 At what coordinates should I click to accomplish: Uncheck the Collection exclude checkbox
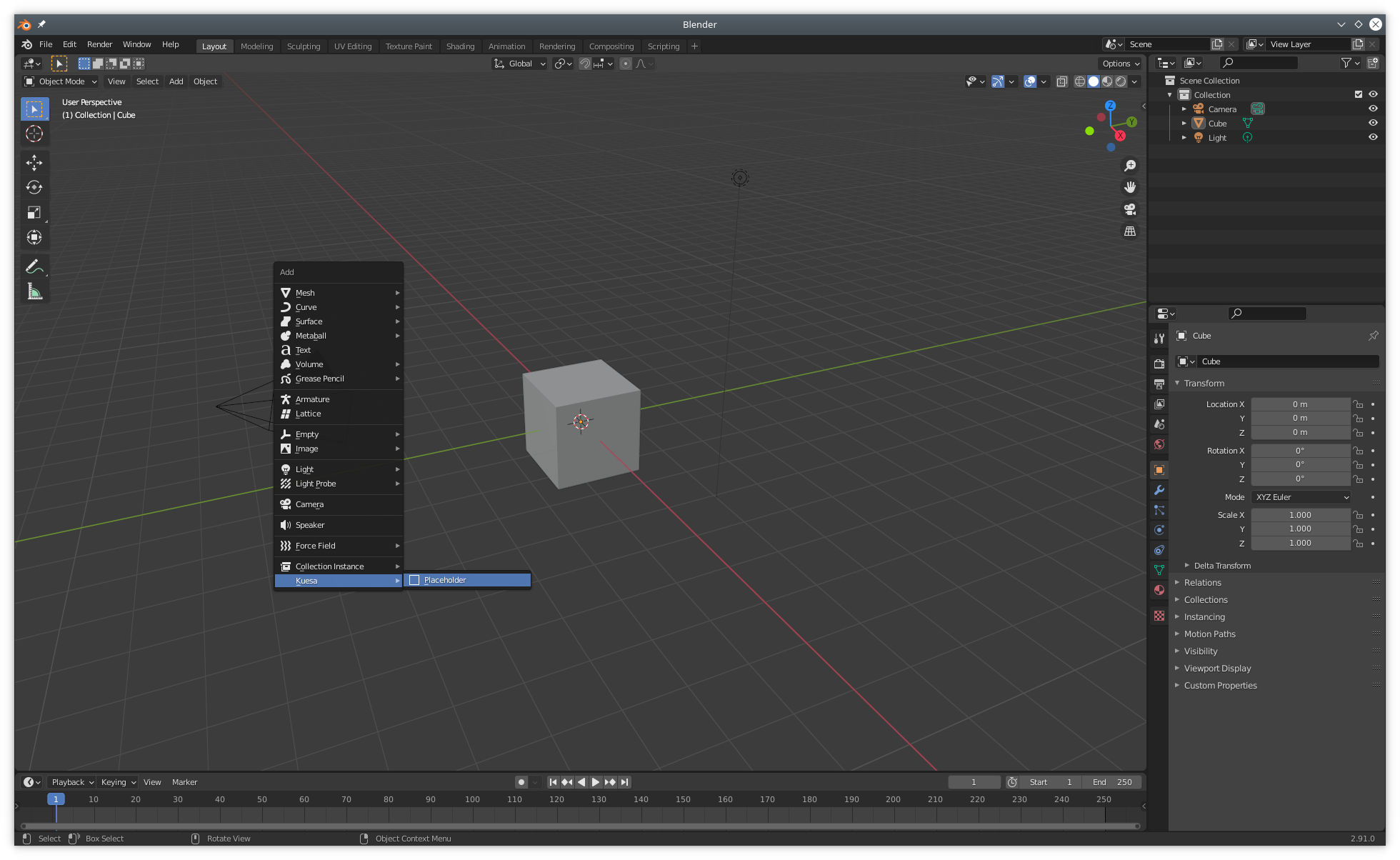click(x=1359, y=94)
